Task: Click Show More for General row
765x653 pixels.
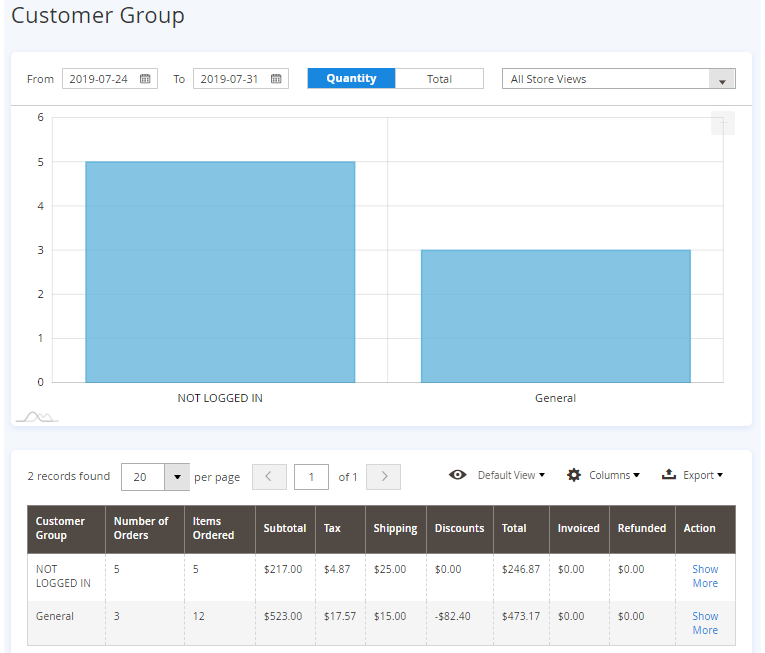Action: 705,623
